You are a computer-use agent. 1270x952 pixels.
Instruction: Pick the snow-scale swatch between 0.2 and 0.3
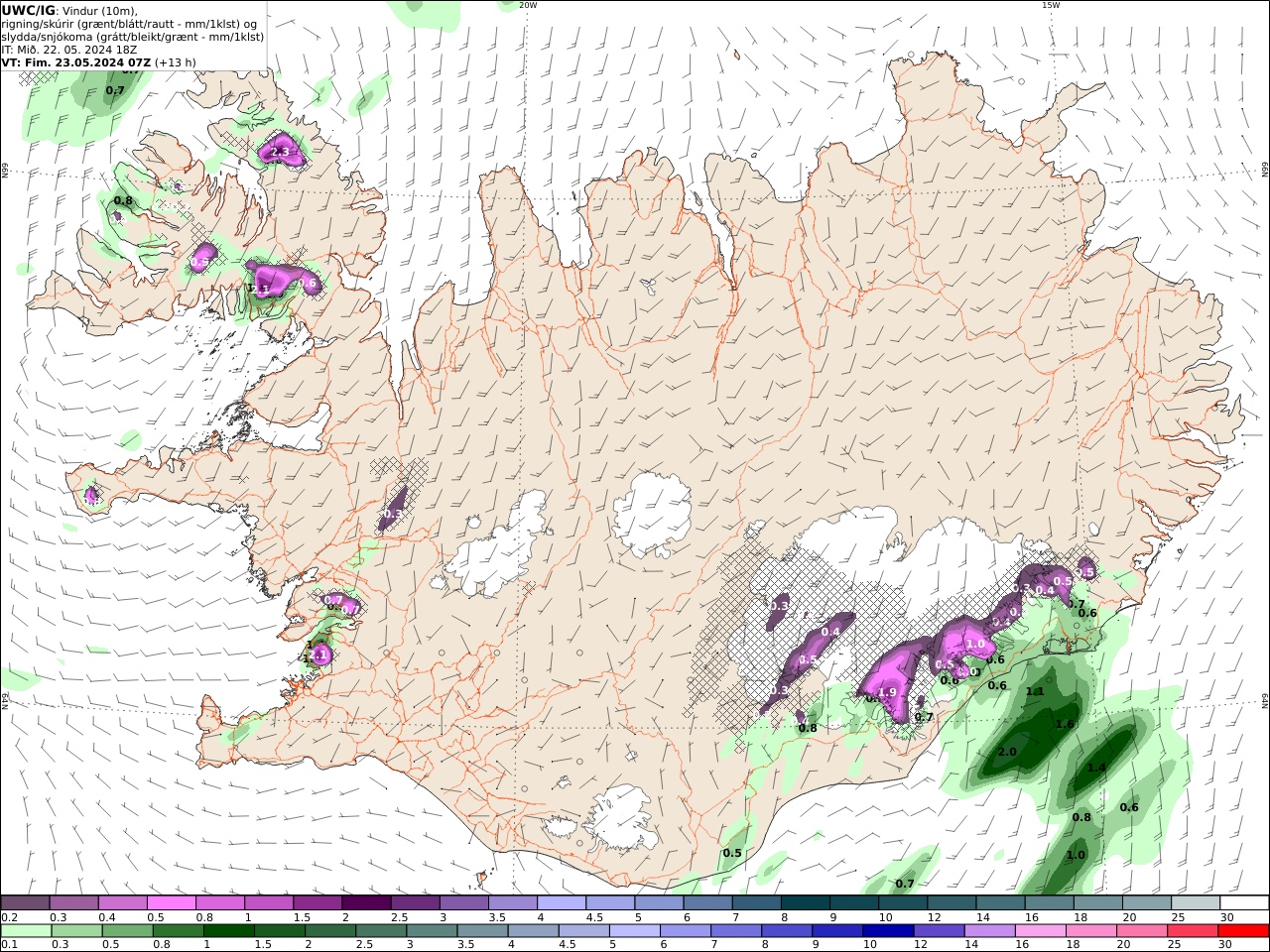pos(25,903)
